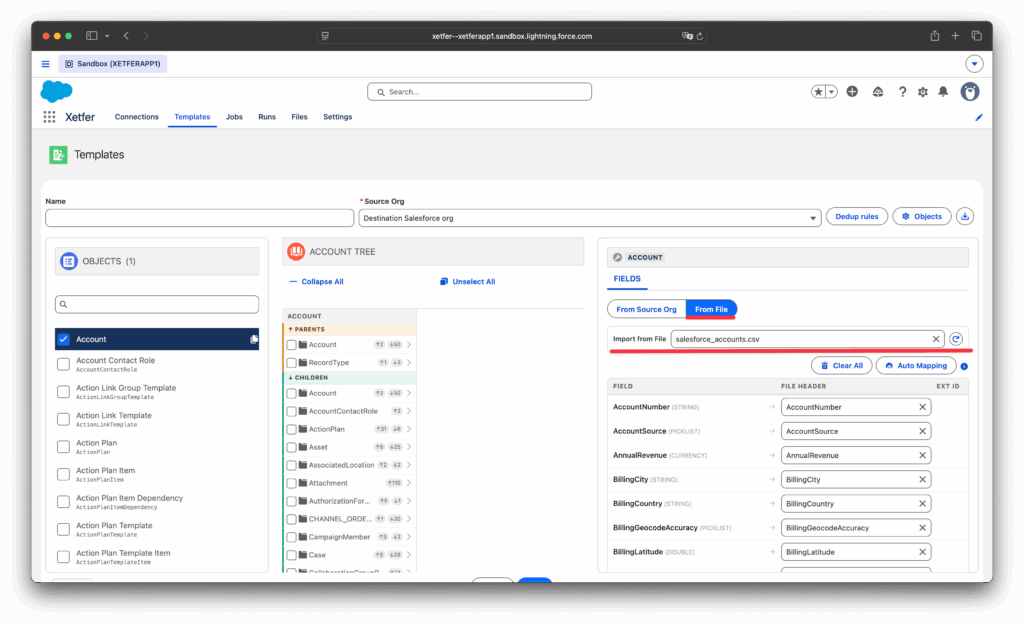The width and height of the screenshot is (1024, 624).
Task: Check the Asset child checkbox in tree
Action: point(292,447)
